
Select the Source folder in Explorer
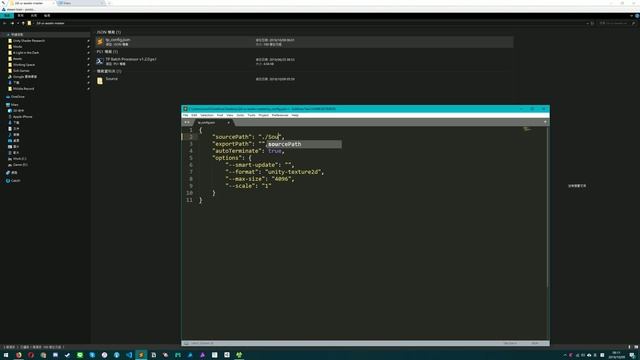[x=304, y=80]
